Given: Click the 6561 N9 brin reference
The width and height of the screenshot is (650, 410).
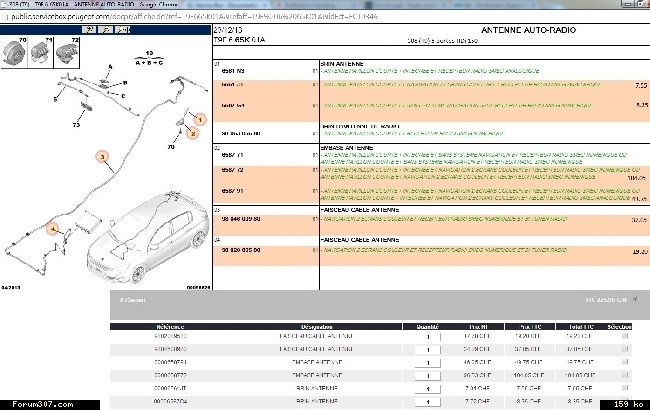Looking at the screenshot, I should tap(233, 71).
